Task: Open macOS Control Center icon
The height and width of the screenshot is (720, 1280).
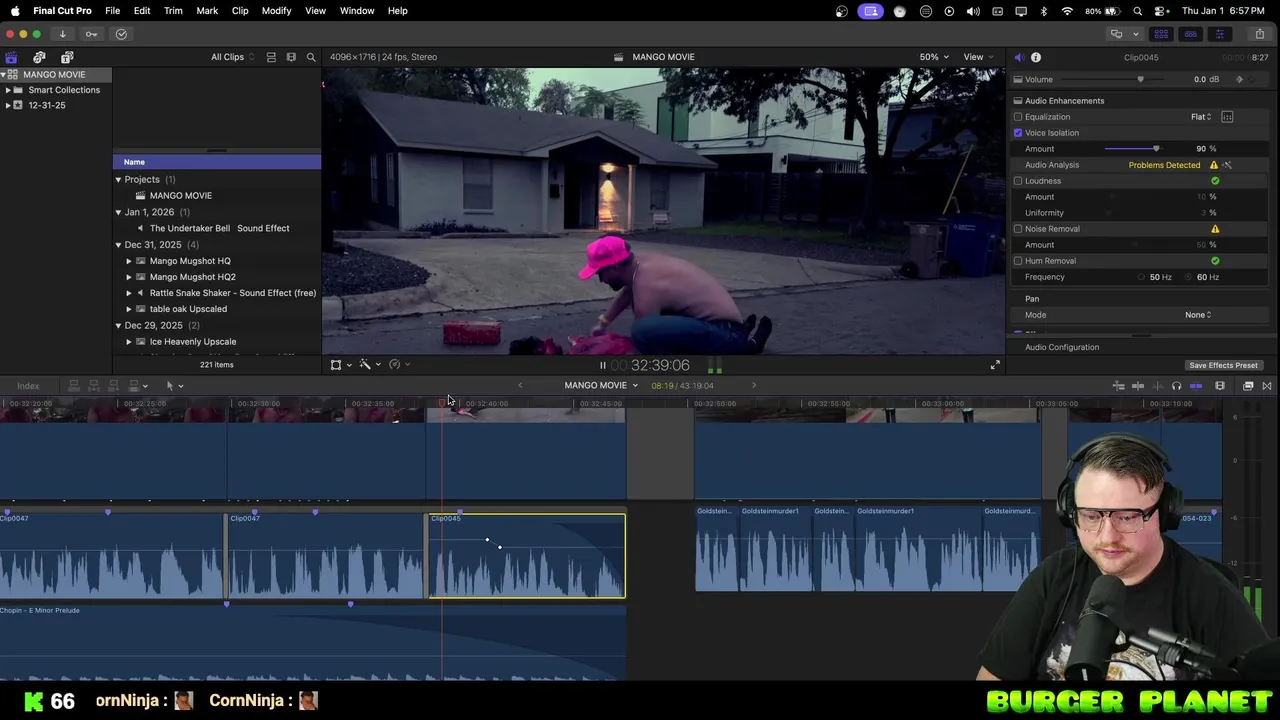Action: point(1161,11)
